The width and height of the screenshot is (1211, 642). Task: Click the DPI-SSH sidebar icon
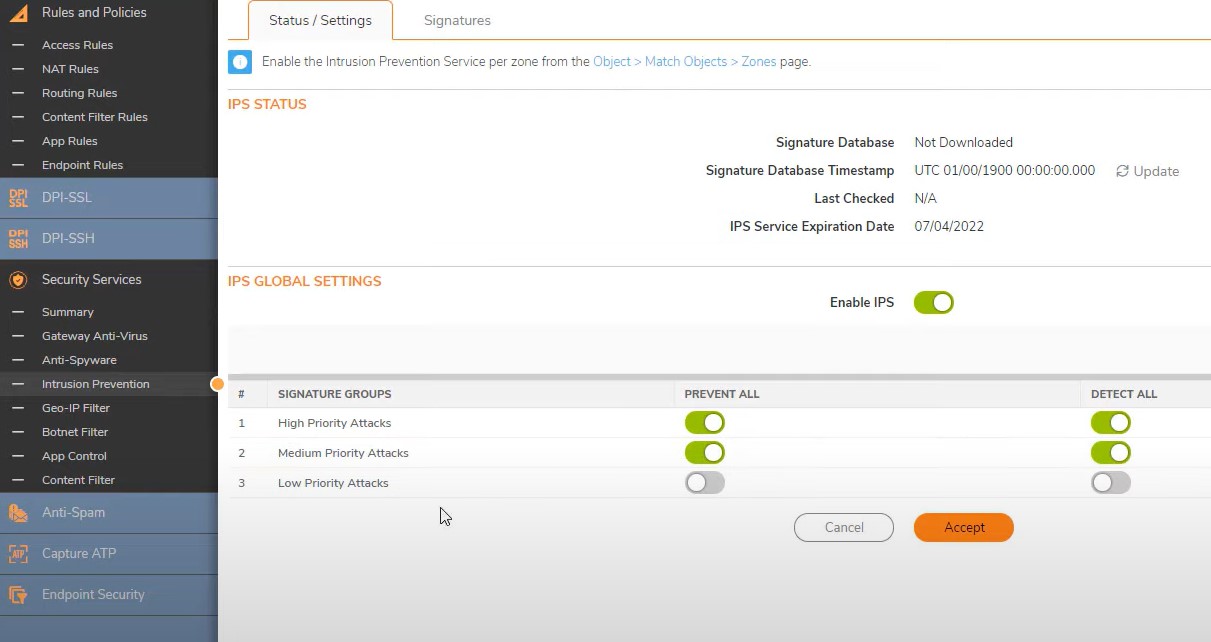18,239
